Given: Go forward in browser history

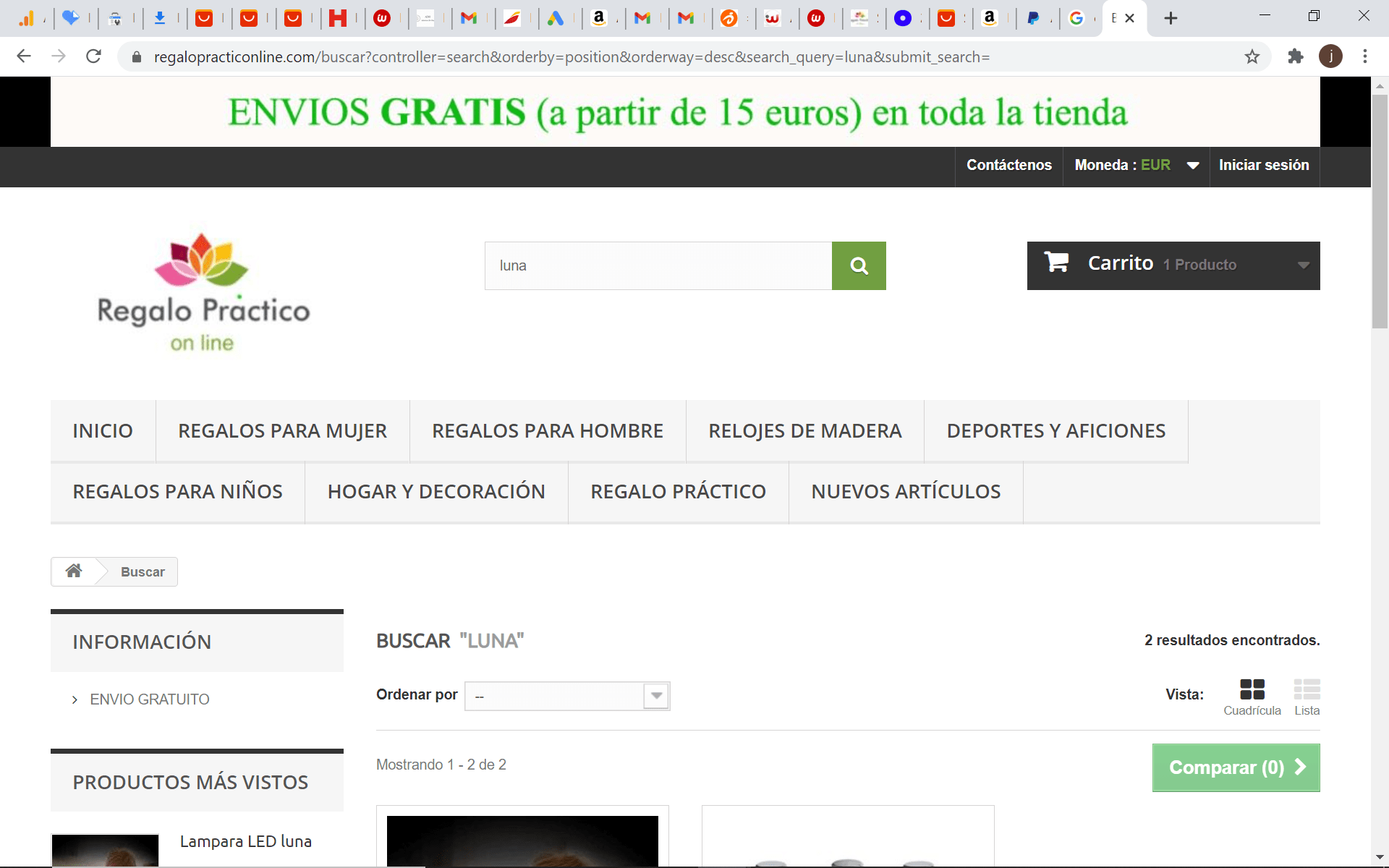Looking at the screenshot, I should point(59,56).
